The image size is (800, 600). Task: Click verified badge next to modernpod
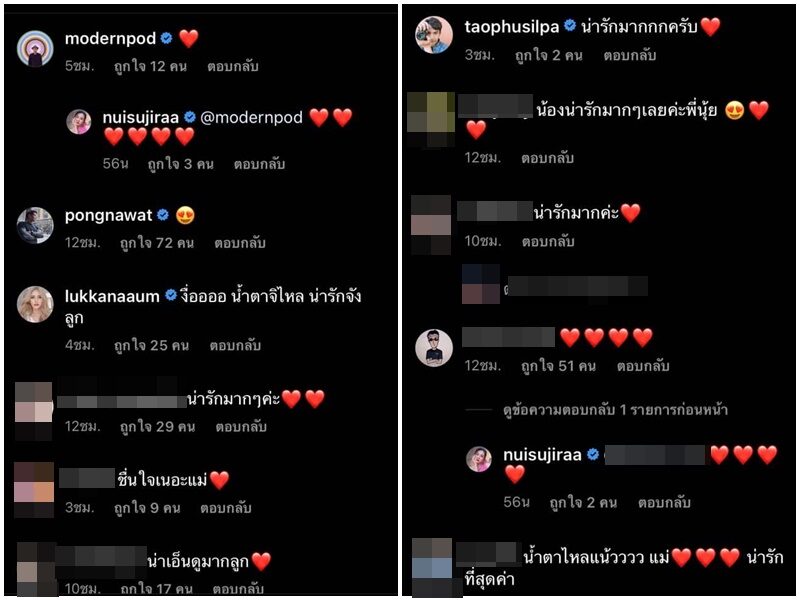[x=166, y=38]
